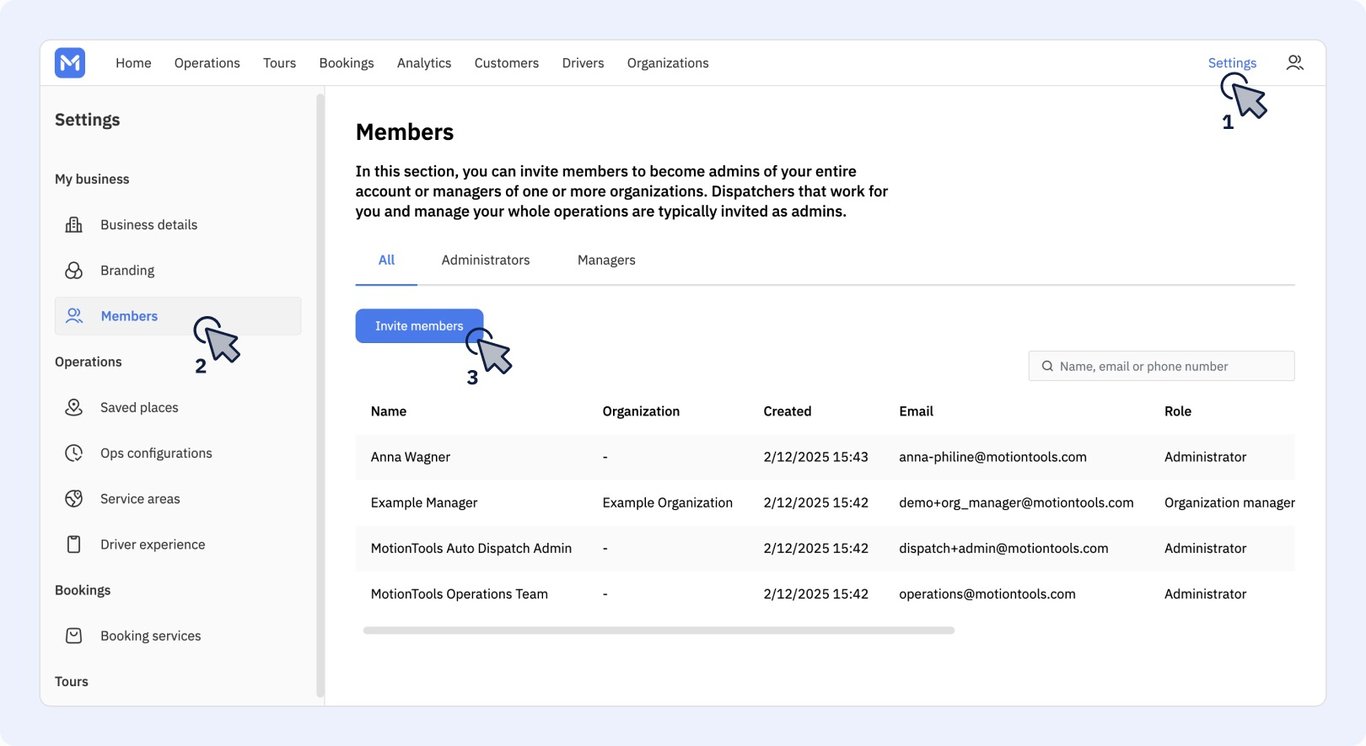Open Service areas settings
Viewport: 1366px width, 746px height.
(x=140, y=499)
